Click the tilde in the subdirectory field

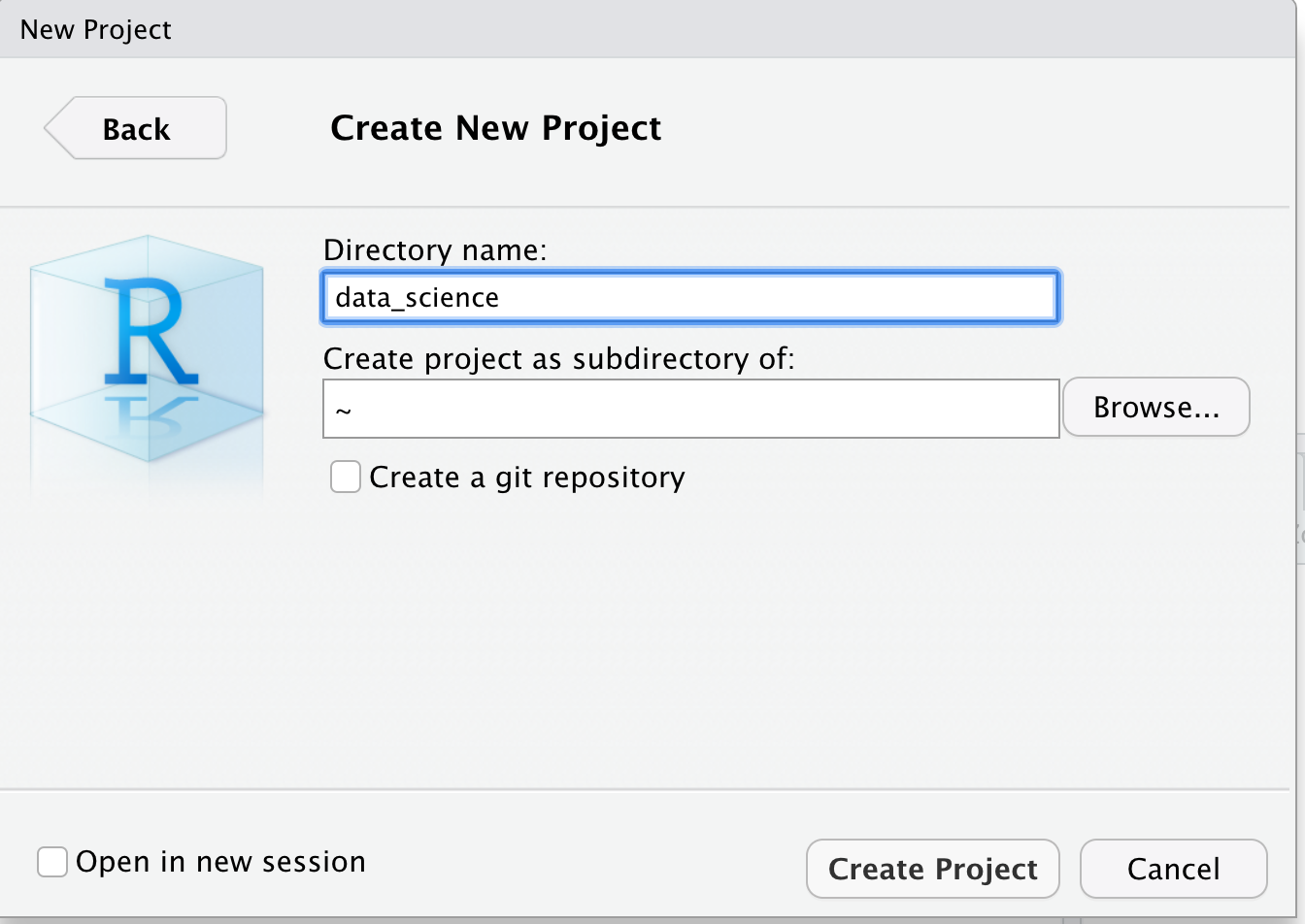click(x=343, y=410)
